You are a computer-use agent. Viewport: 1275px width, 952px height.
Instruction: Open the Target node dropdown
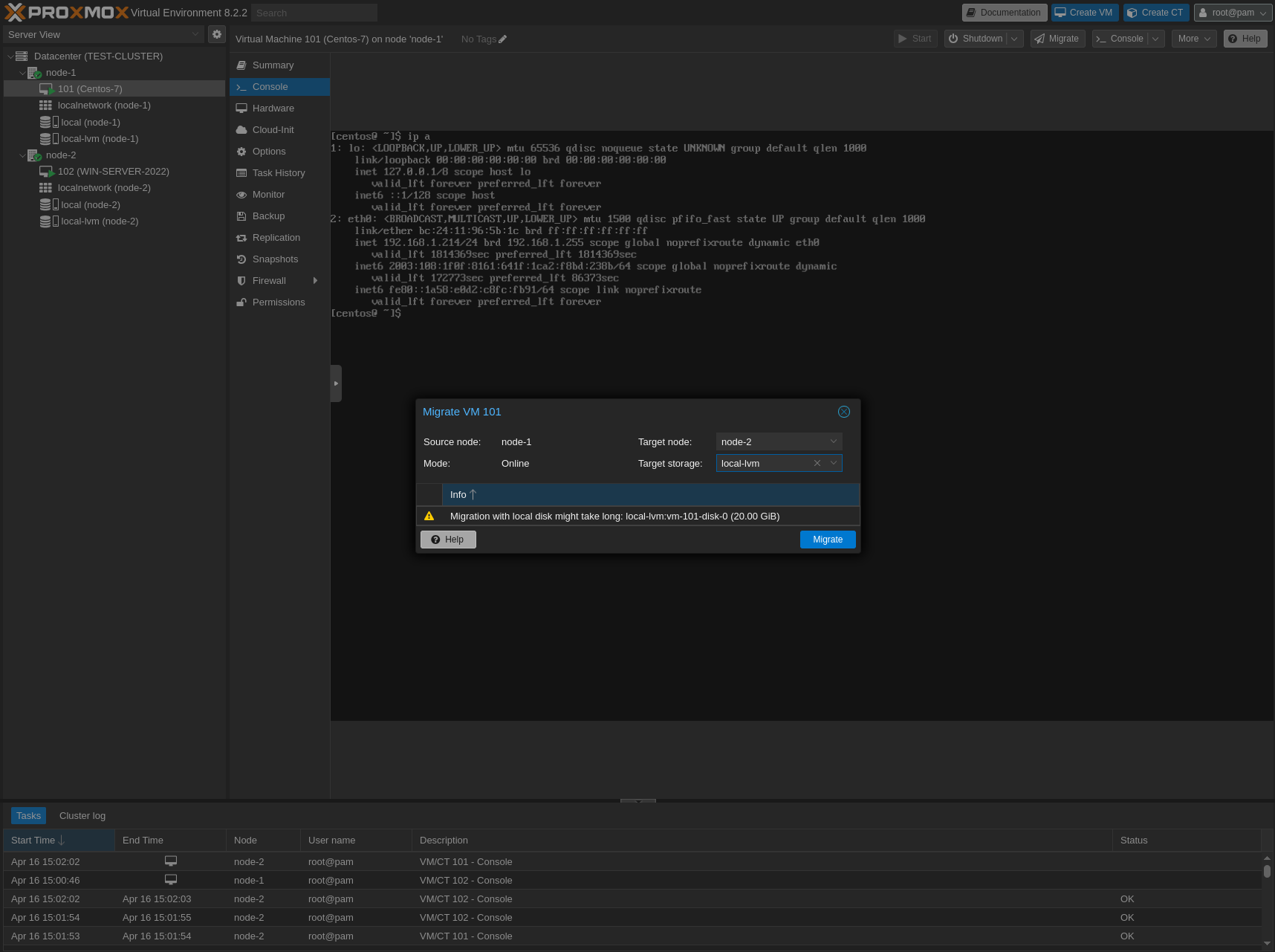point(832,441)
